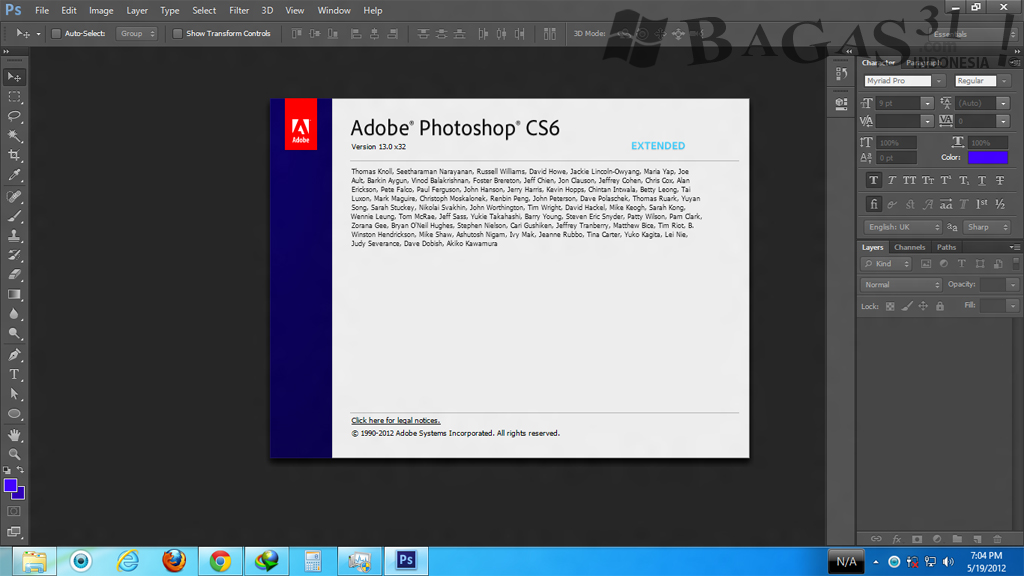Image resolution: width=1024 pixels, height=576 pixels.
Task: Toggle Small Caps in Character panel
Action: click(x=927, y=180)
